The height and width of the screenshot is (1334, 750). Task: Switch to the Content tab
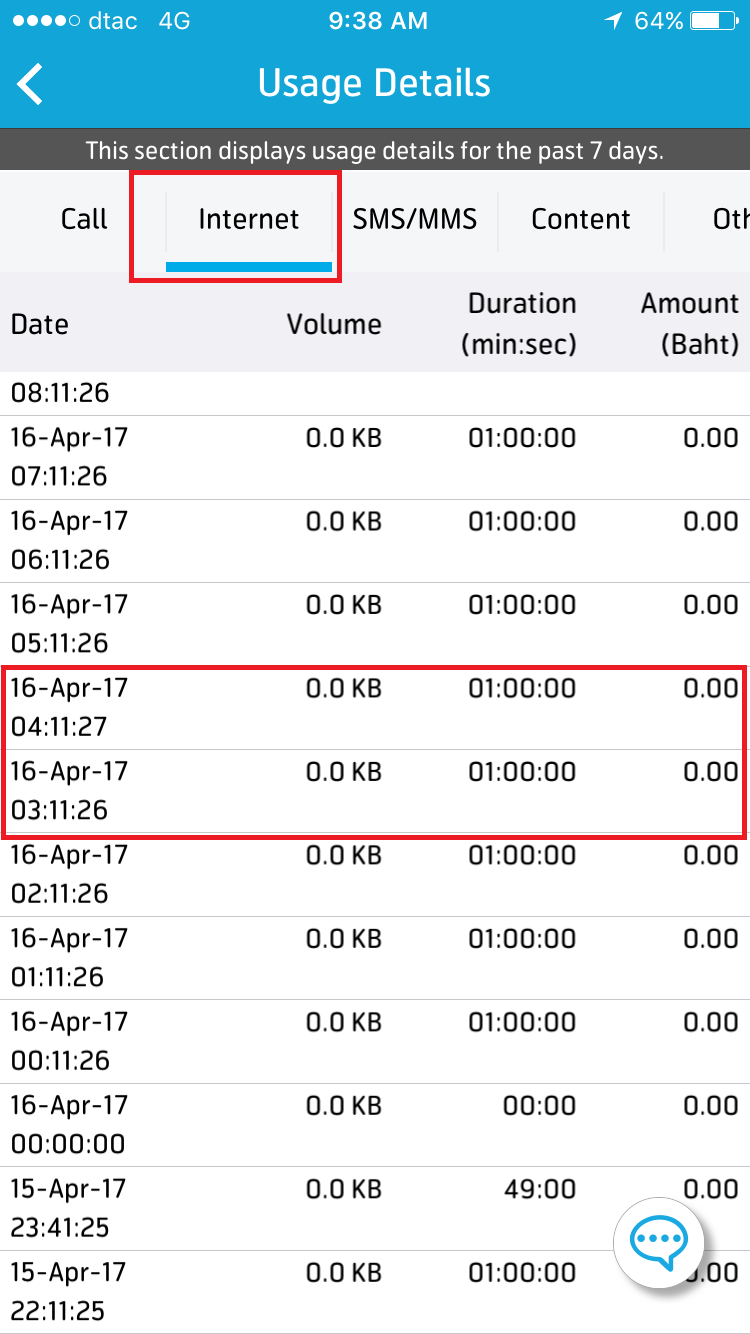pos(581,220)
